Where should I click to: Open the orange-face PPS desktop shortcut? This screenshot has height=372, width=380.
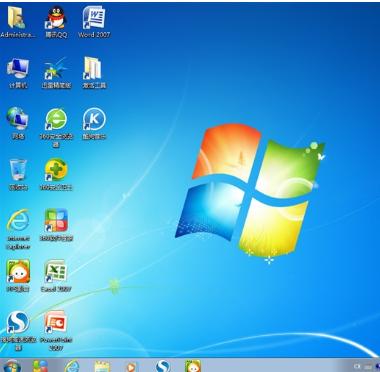point(18,276)
